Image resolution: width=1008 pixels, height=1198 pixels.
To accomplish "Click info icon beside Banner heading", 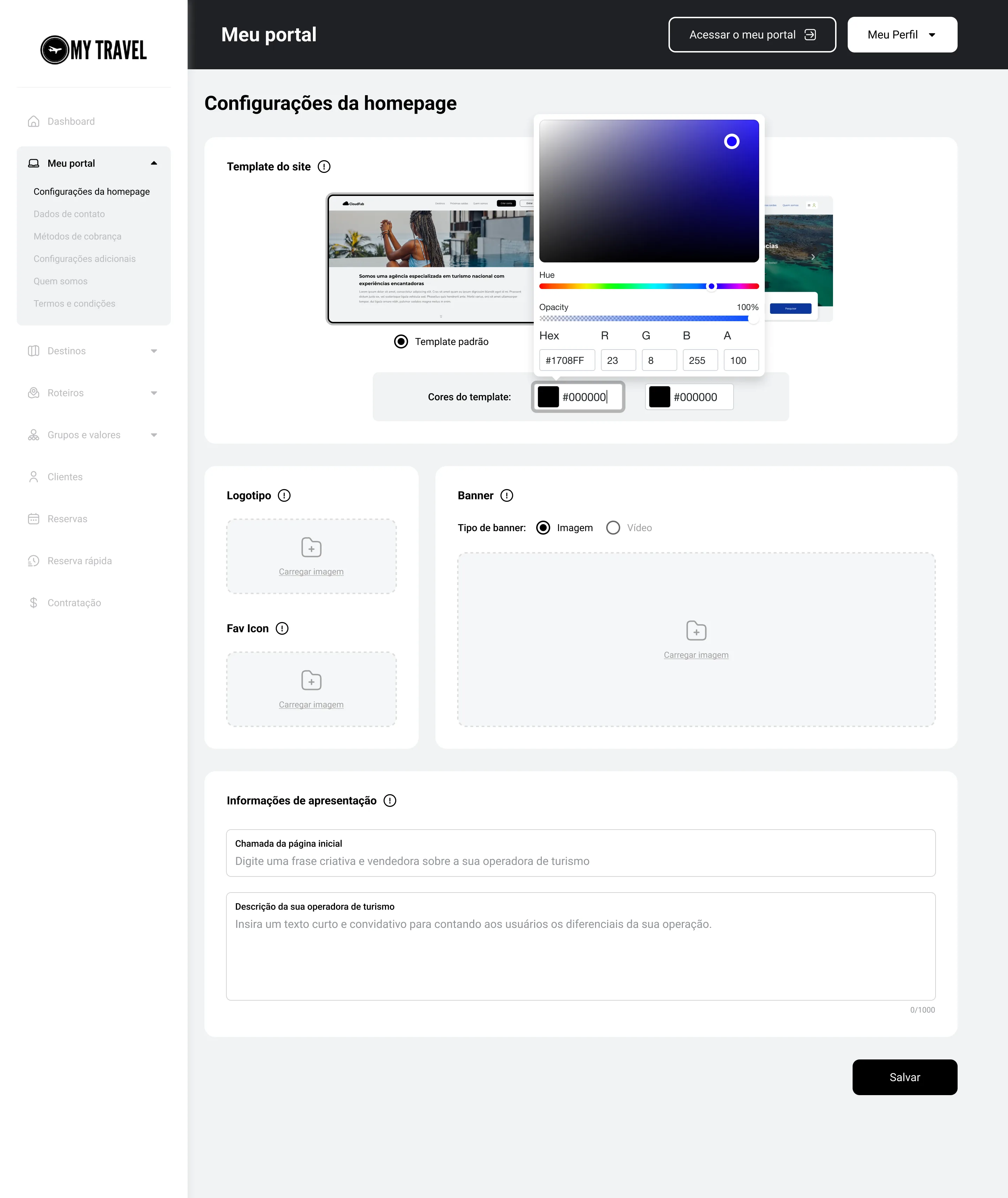I will click(507, 495).
